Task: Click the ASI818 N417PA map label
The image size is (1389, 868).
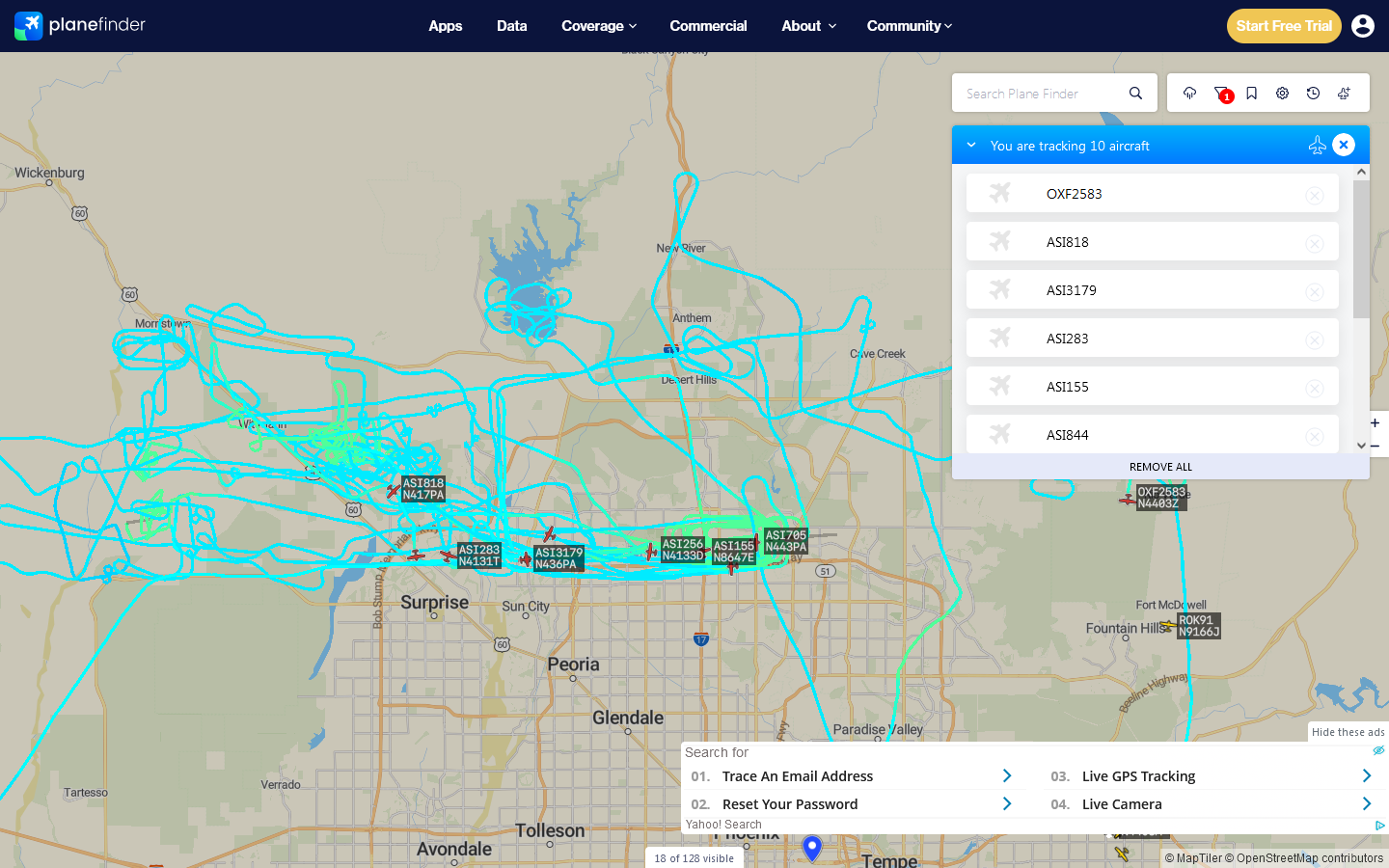Action: click(x=423, y=489)
